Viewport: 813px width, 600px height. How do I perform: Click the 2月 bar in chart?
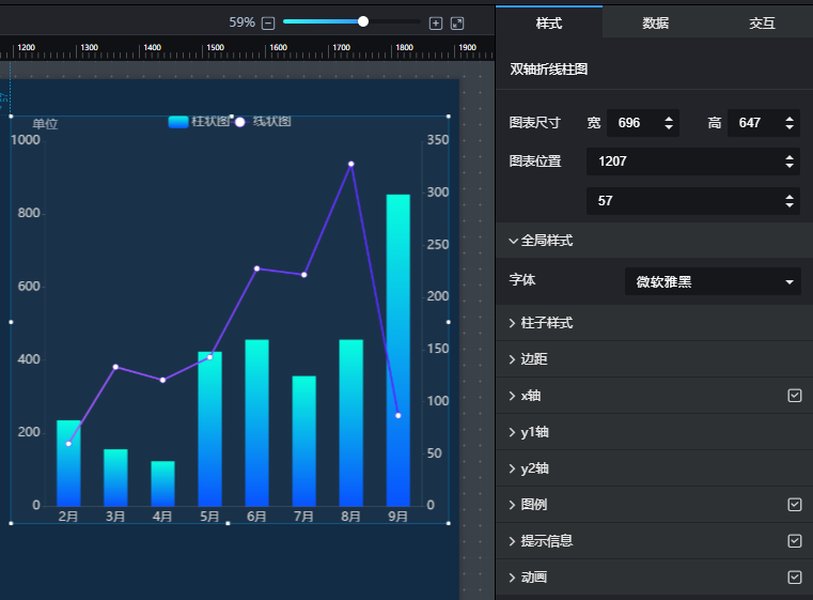pos(68,463)
